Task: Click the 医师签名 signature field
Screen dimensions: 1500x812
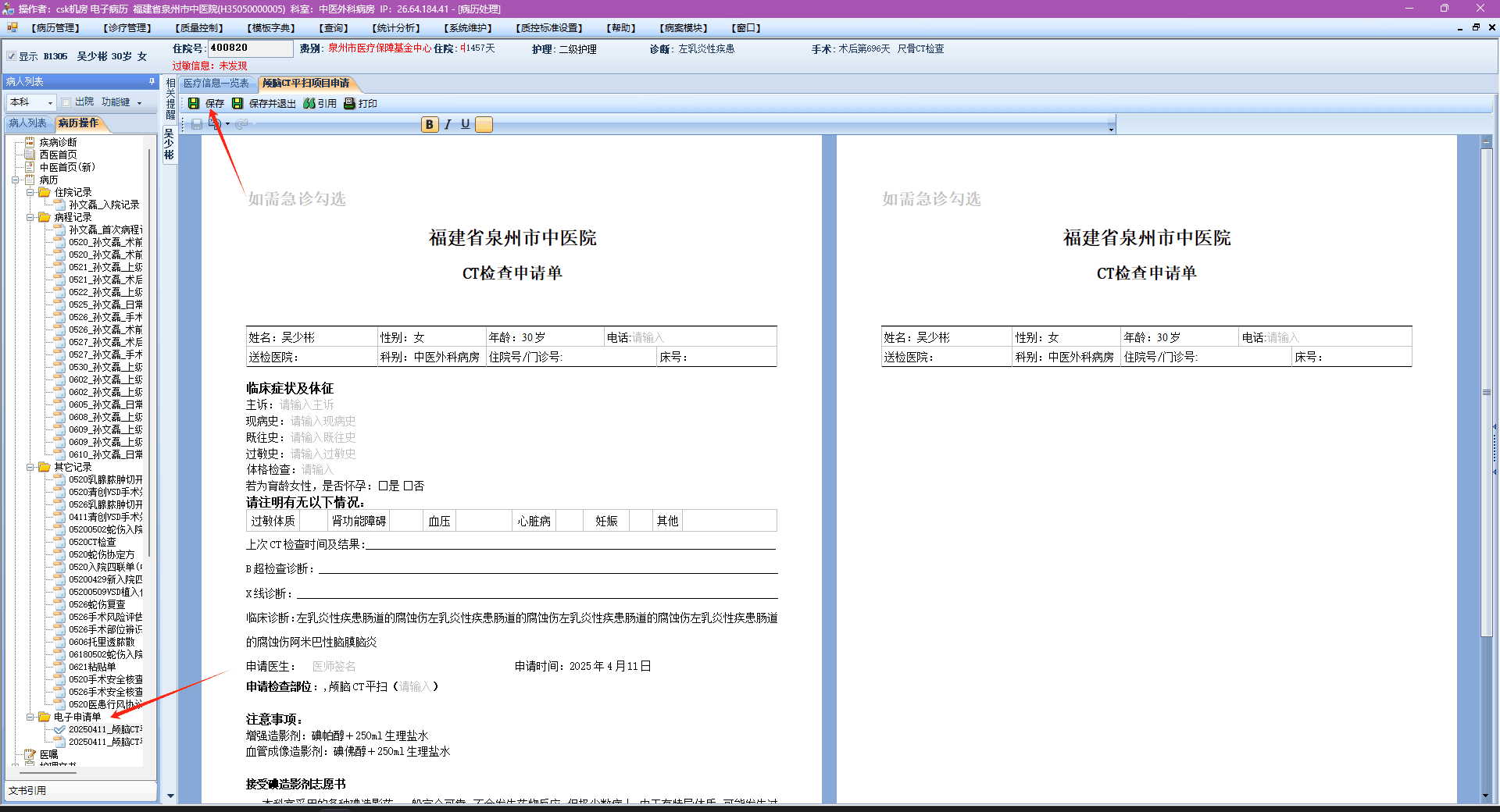Action: pos(334,666)
